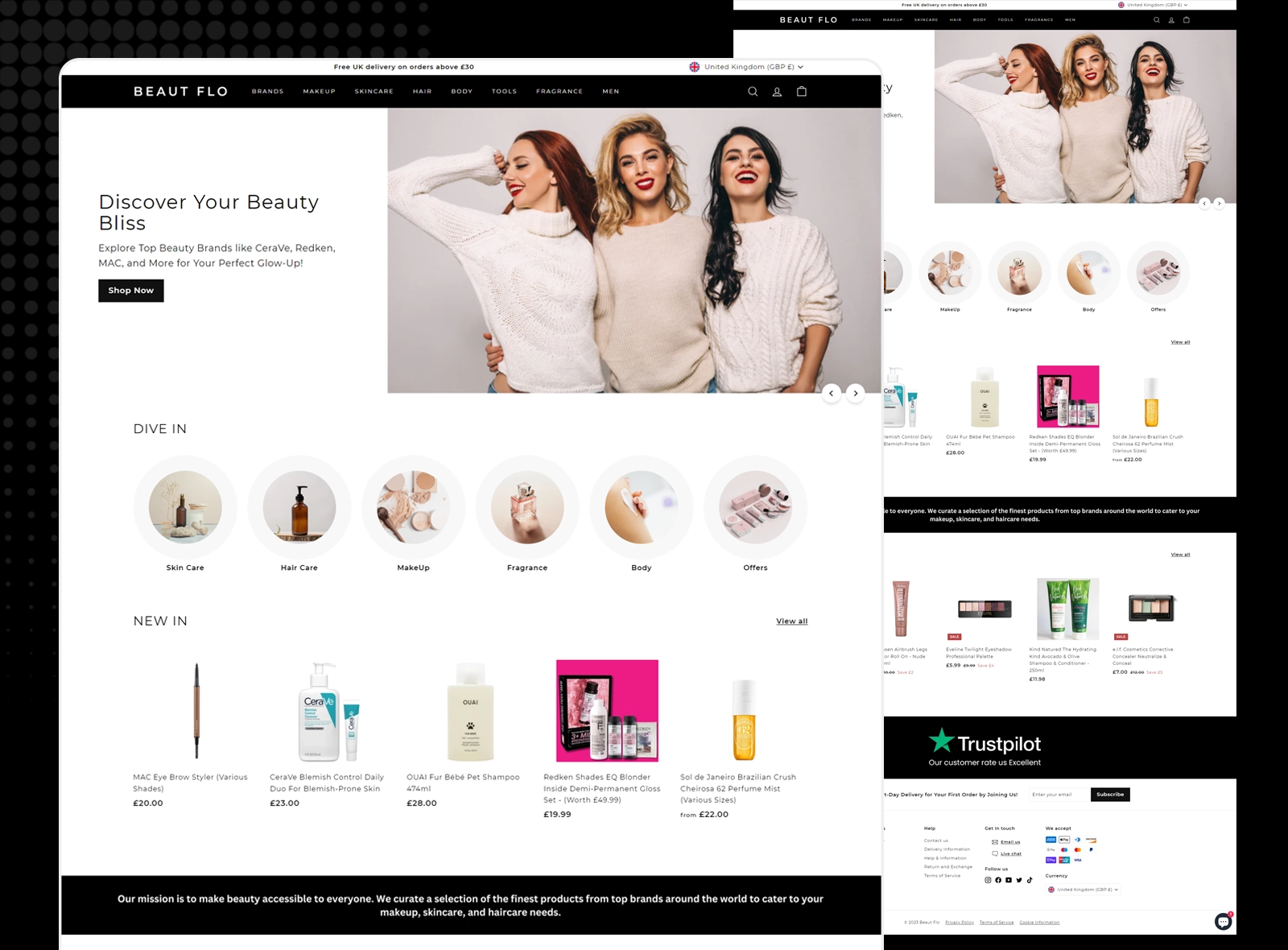Click next slide arrow on the background page hero

(1219, 204)
